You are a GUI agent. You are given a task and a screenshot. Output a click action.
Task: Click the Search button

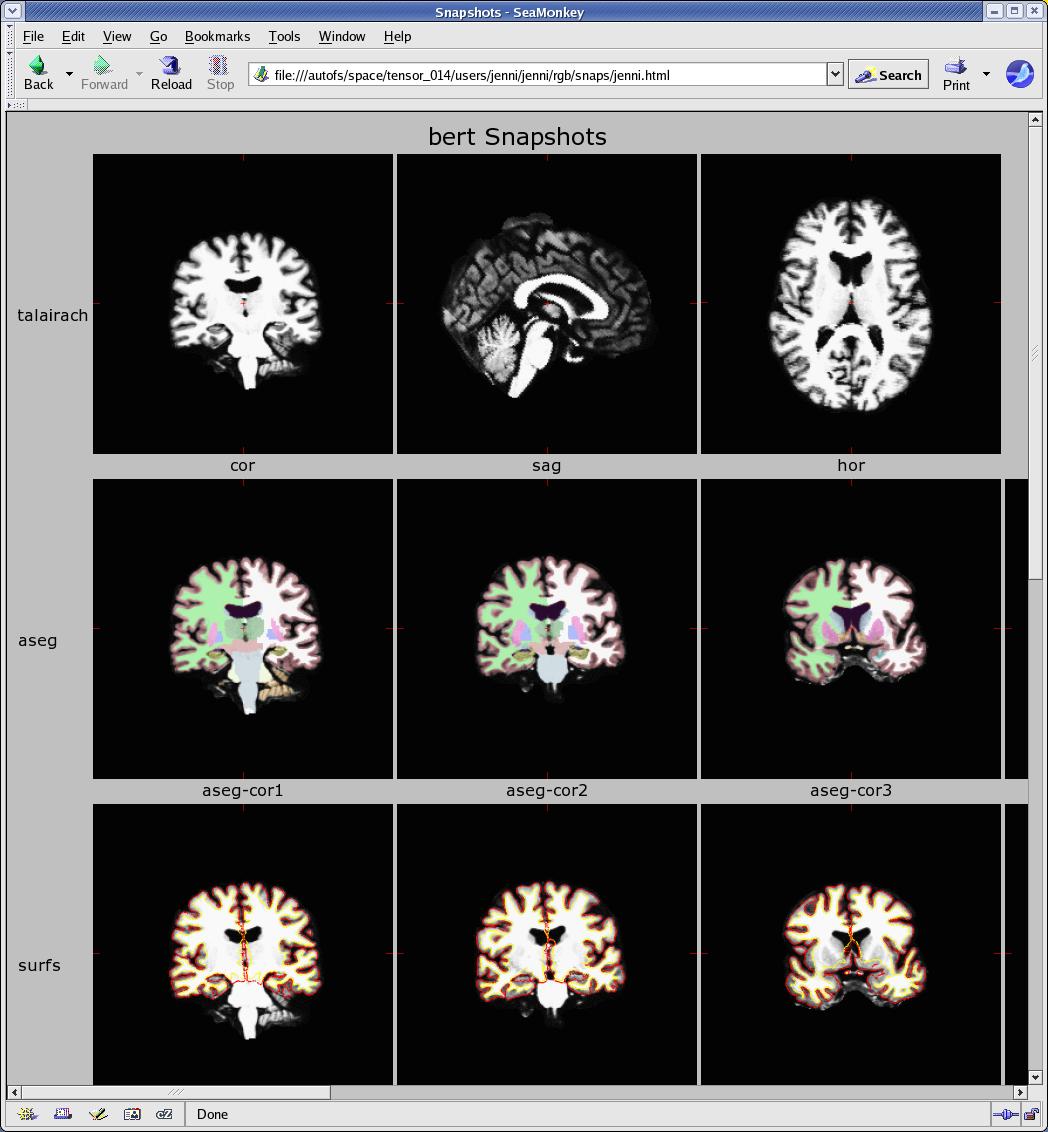[888, 75]
